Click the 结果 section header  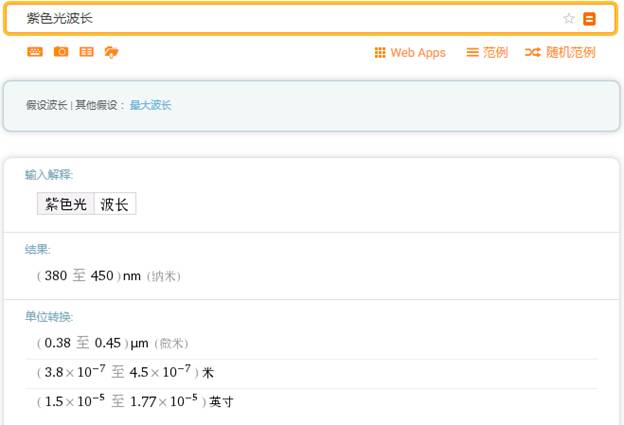(x=37, y=250)
